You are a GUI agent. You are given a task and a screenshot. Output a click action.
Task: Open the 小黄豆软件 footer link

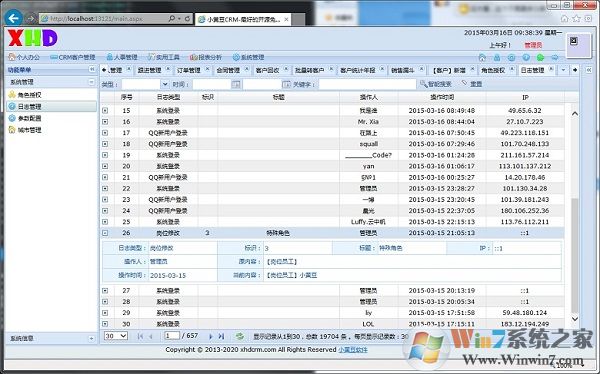click(x=352, y=350)
